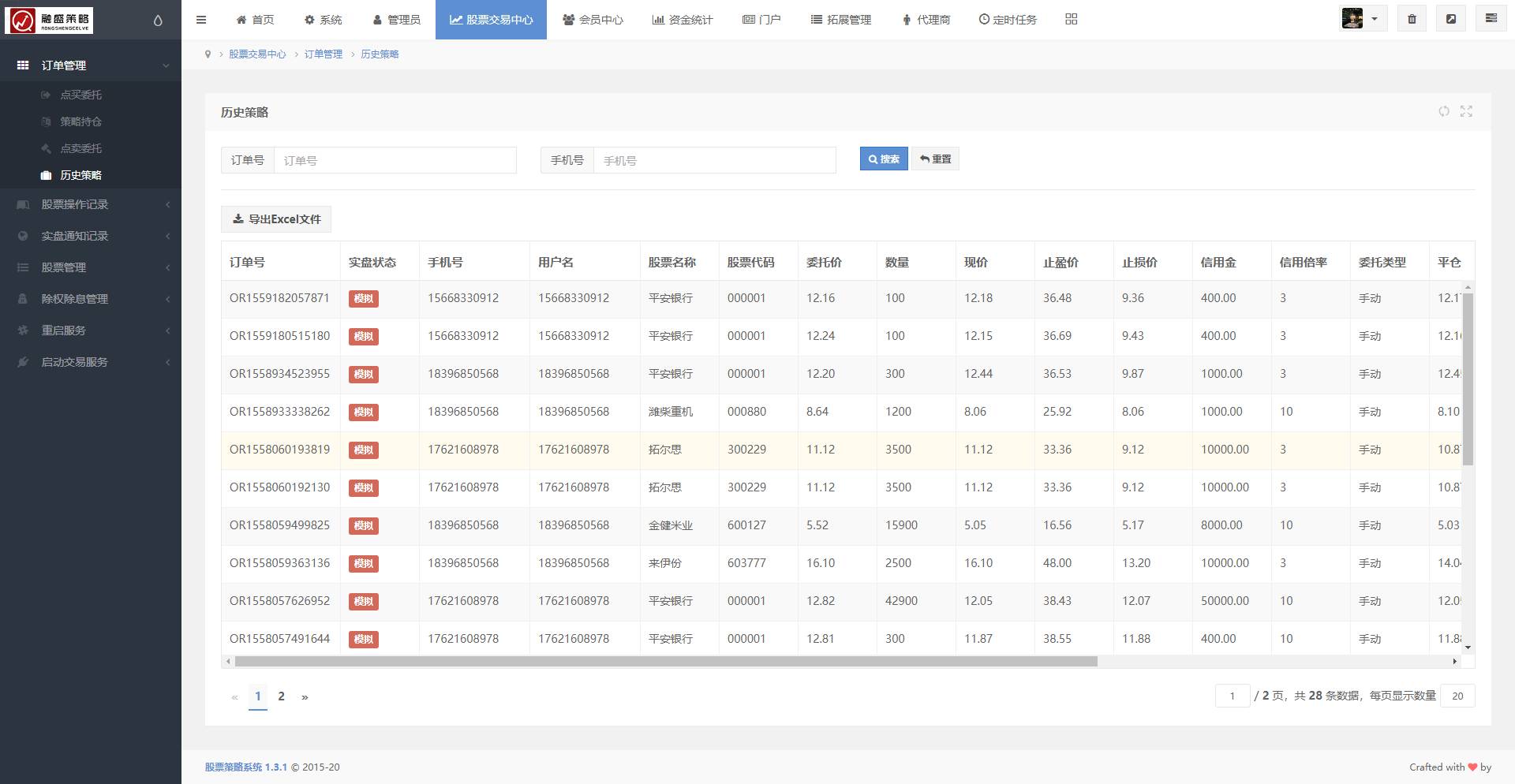Export table with 导出Excel文件 button

point(276,219)
